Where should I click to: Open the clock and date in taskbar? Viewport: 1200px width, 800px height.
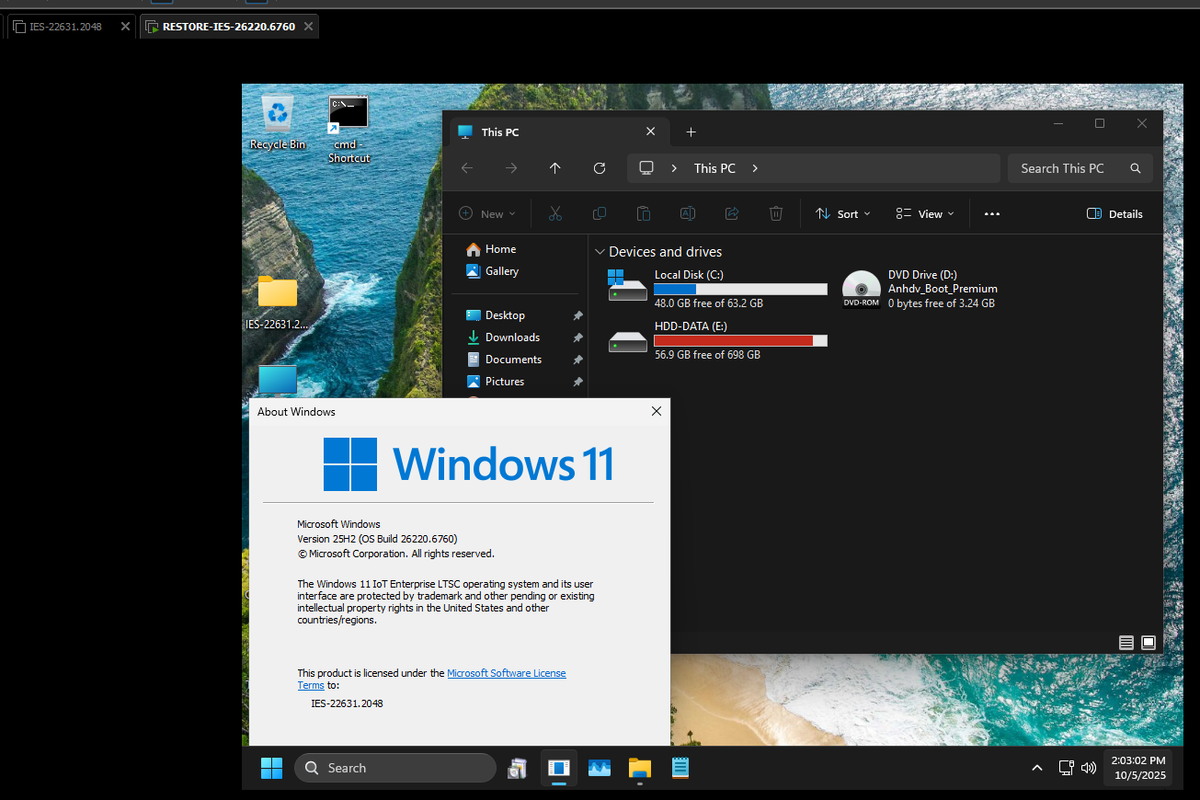pyautogui.click(x=1138, y=768)
